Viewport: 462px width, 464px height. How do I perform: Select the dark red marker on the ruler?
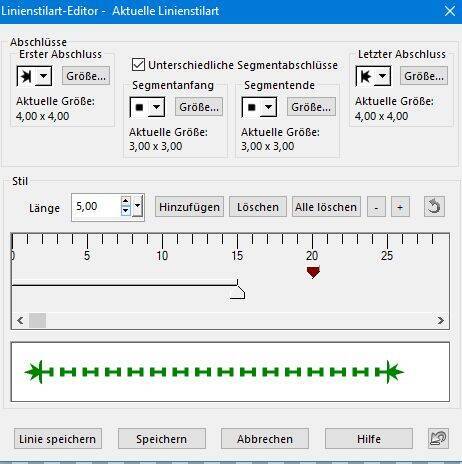pos(313,272)
